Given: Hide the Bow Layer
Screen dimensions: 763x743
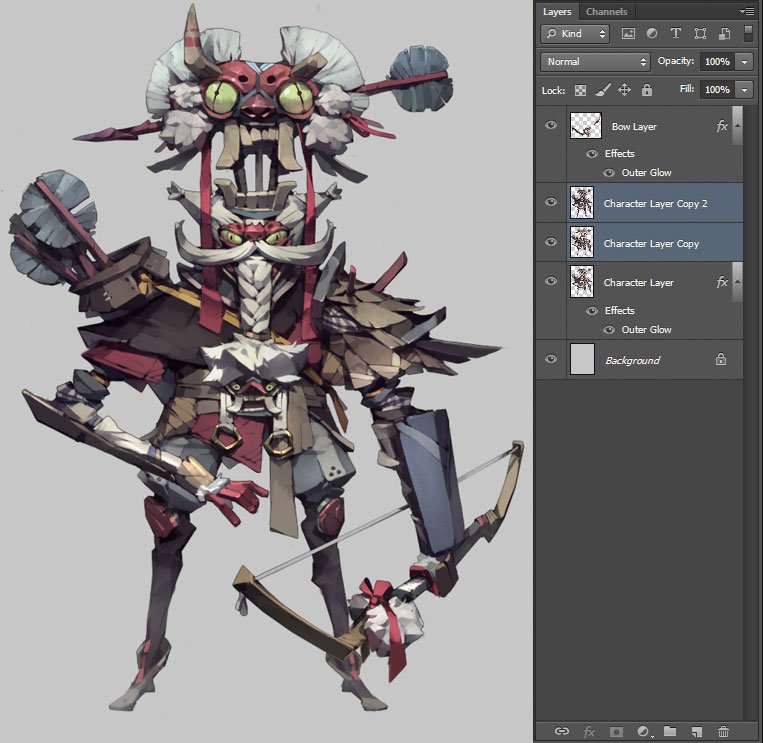Looking at the screenshot, I should pyautogui.click(x=551, y=125).
